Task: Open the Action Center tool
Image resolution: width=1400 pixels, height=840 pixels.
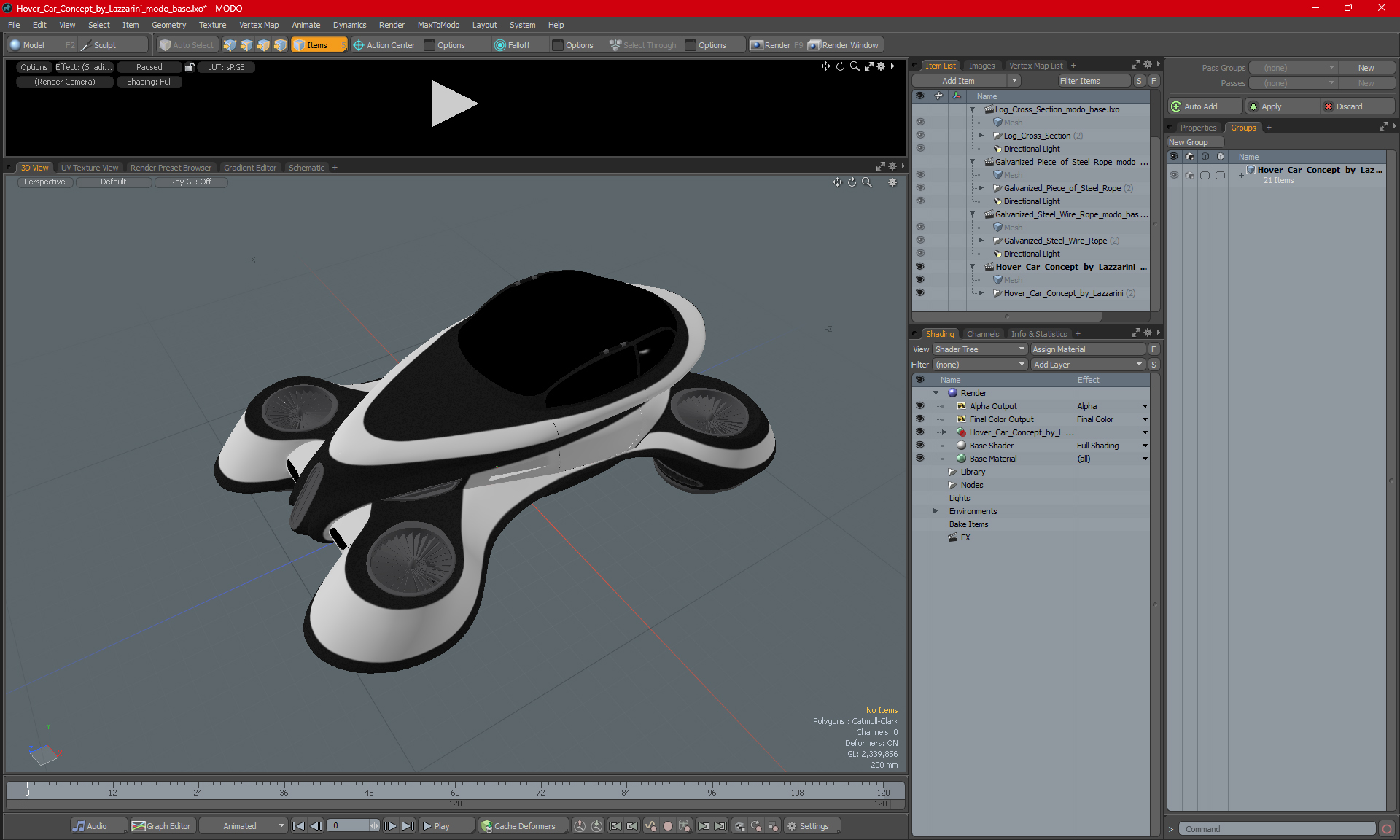Action: (384, 45)
